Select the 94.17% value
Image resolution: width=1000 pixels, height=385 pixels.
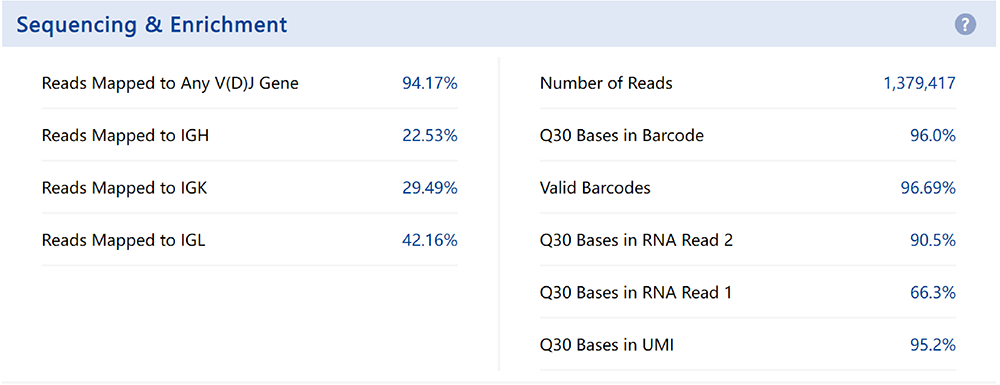pyautogui.click(x=430, y=84)
